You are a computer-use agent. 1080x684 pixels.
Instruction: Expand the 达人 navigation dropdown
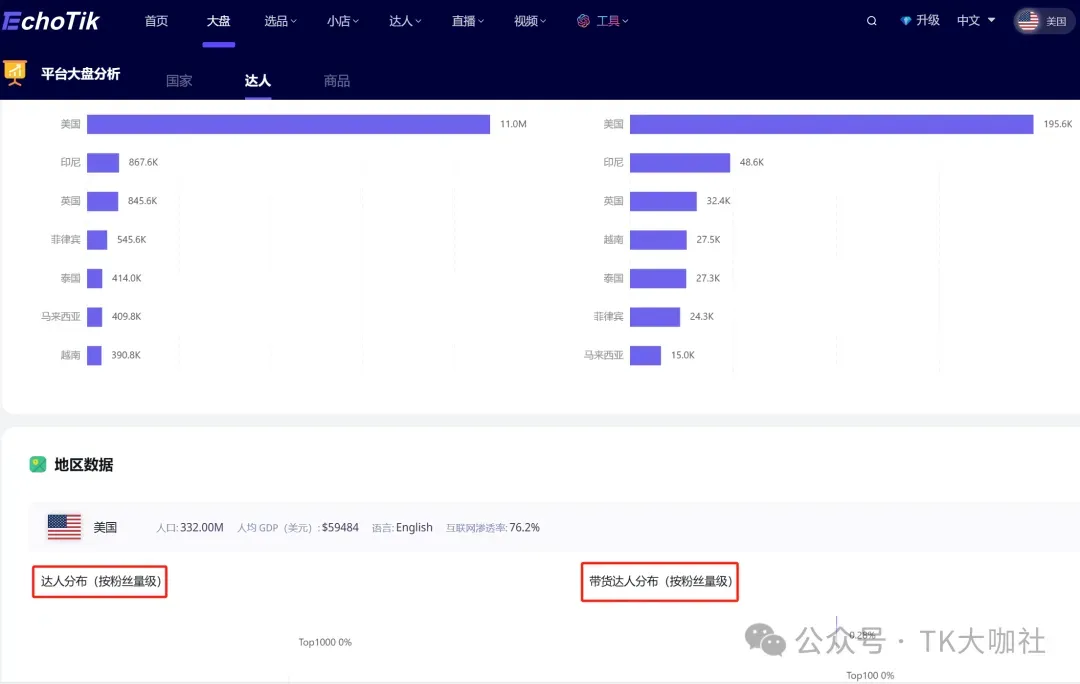click(x=405, y=21)
